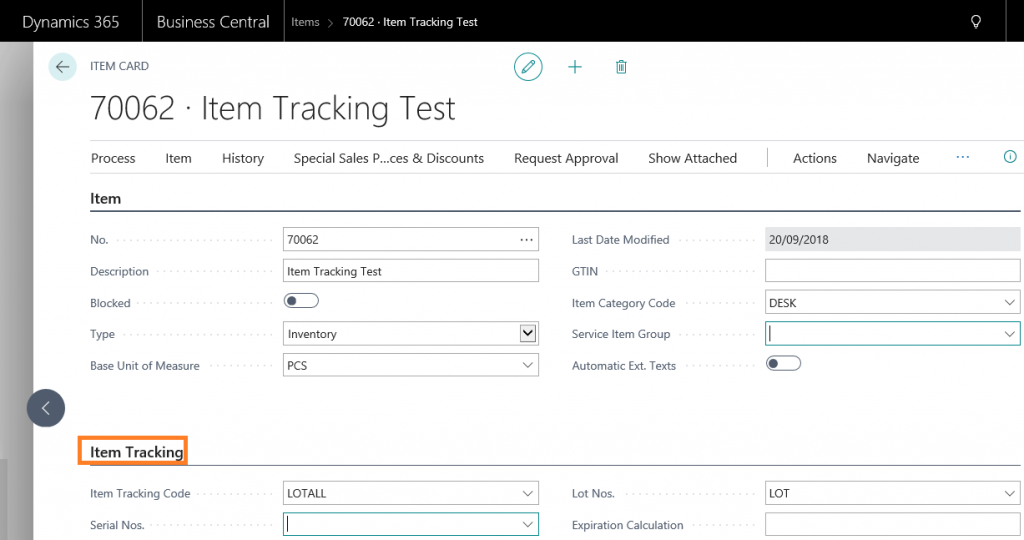The height and width of the screenshot is (540, 1024).
Task: Open the Lot Nos. dropdown
Action: [1008, 493]
